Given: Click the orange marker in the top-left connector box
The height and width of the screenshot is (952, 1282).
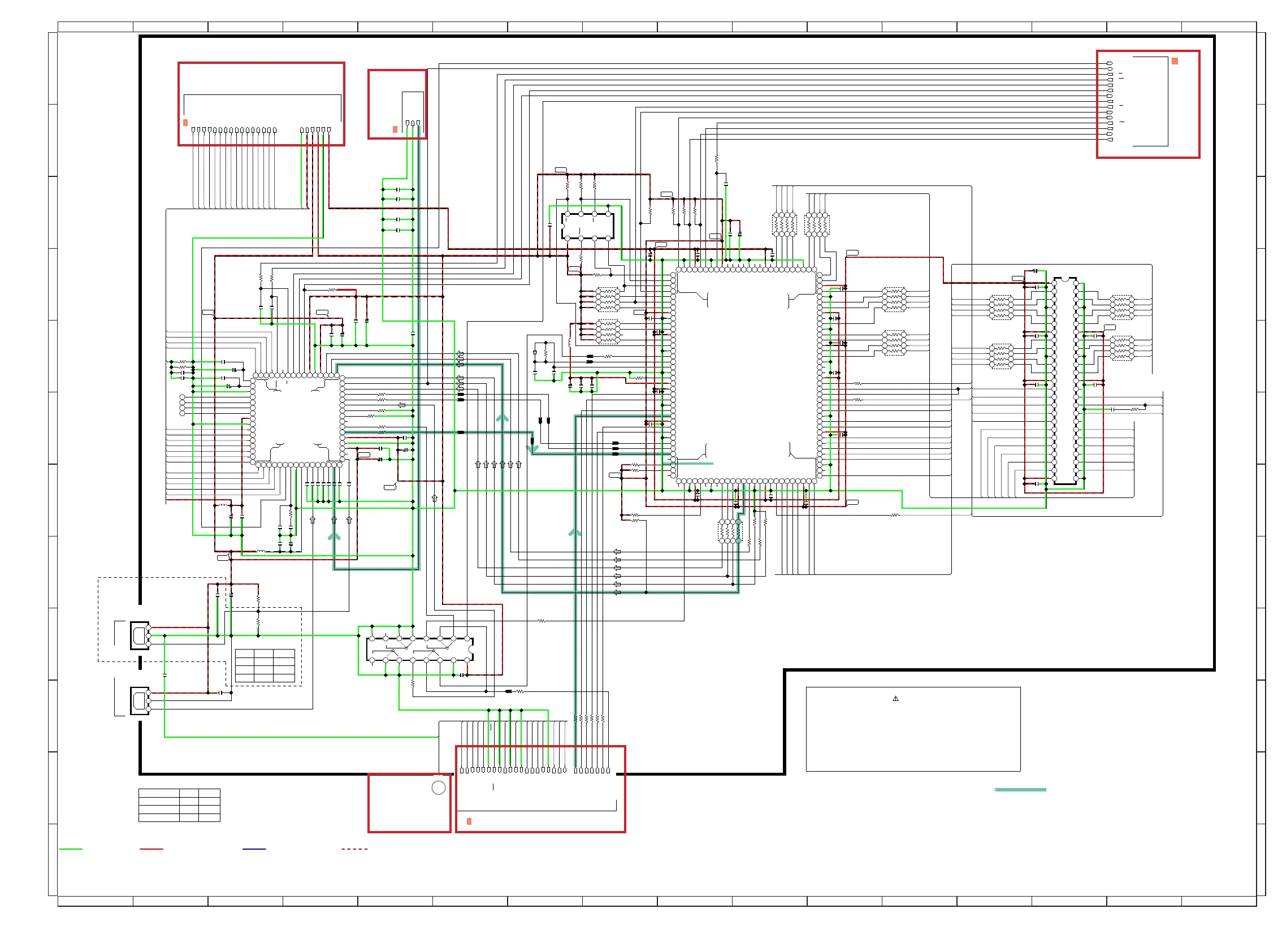Looking at the screenshot, I should 185,123.
